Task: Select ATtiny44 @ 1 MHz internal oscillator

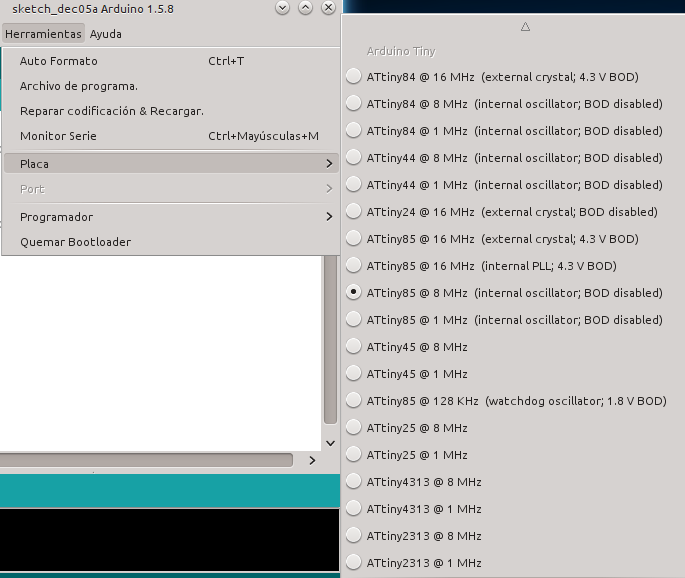Action: coord(513,185)
